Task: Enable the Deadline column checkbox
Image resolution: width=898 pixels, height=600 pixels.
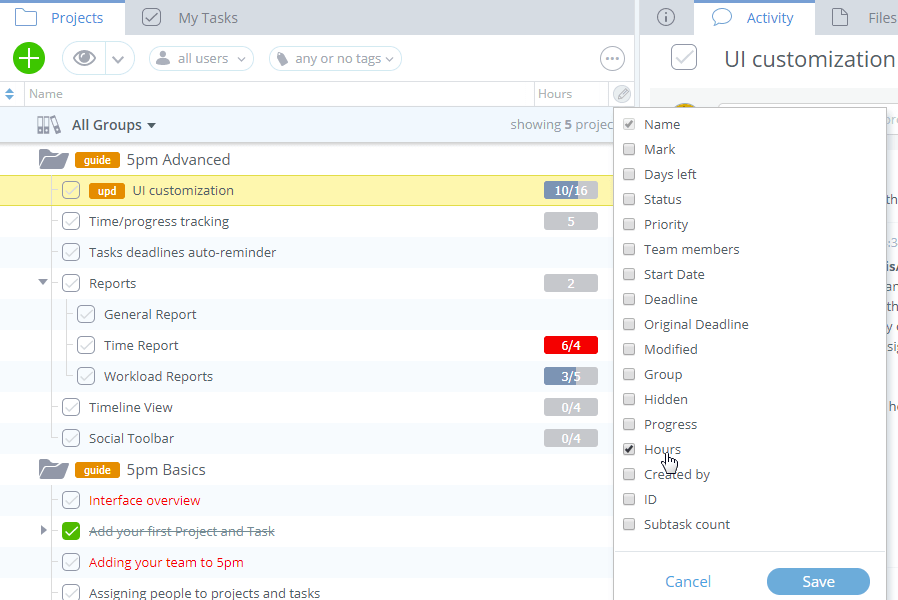Action: pos(629,299)
